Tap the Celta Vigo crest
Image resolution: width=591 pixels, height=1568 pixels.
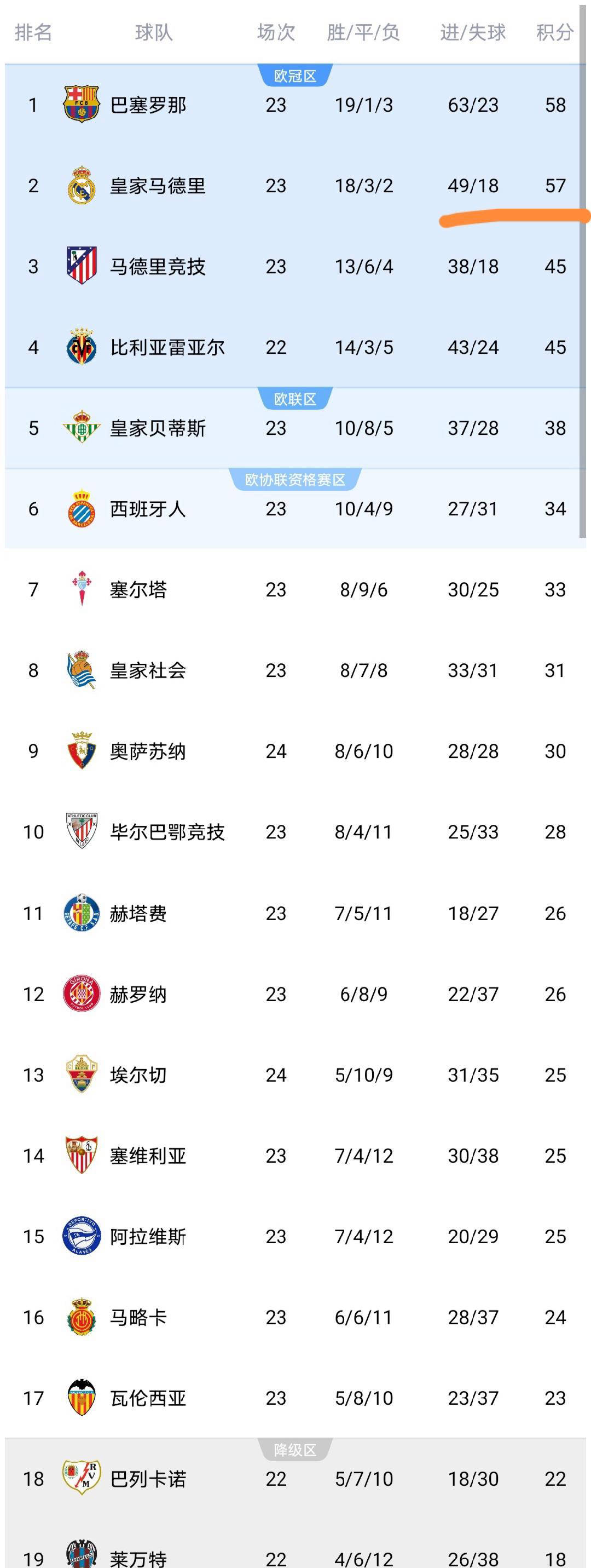[82, 589]
